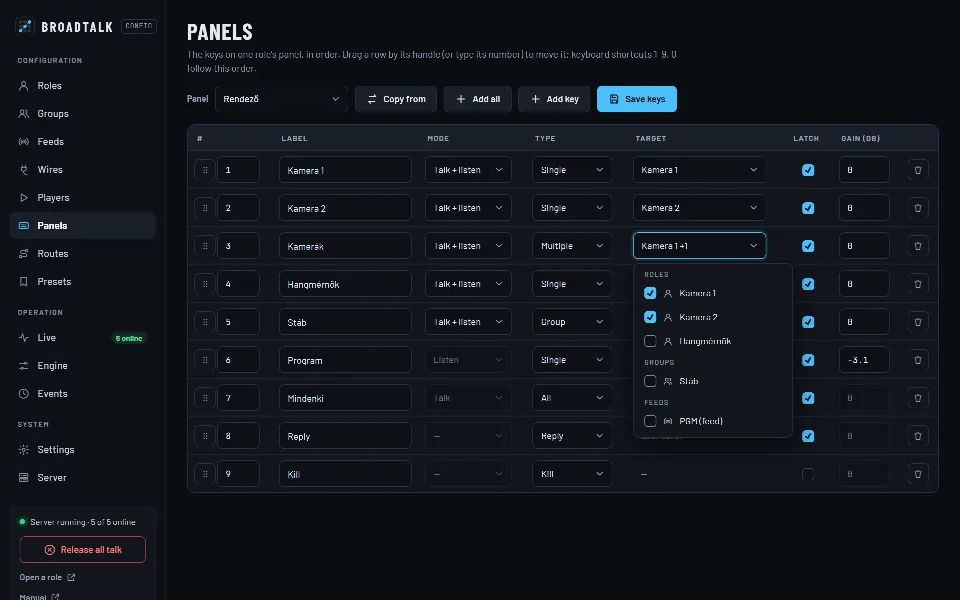
Task: Click the plus icon on Add all
Action: [x=461, y=99]
